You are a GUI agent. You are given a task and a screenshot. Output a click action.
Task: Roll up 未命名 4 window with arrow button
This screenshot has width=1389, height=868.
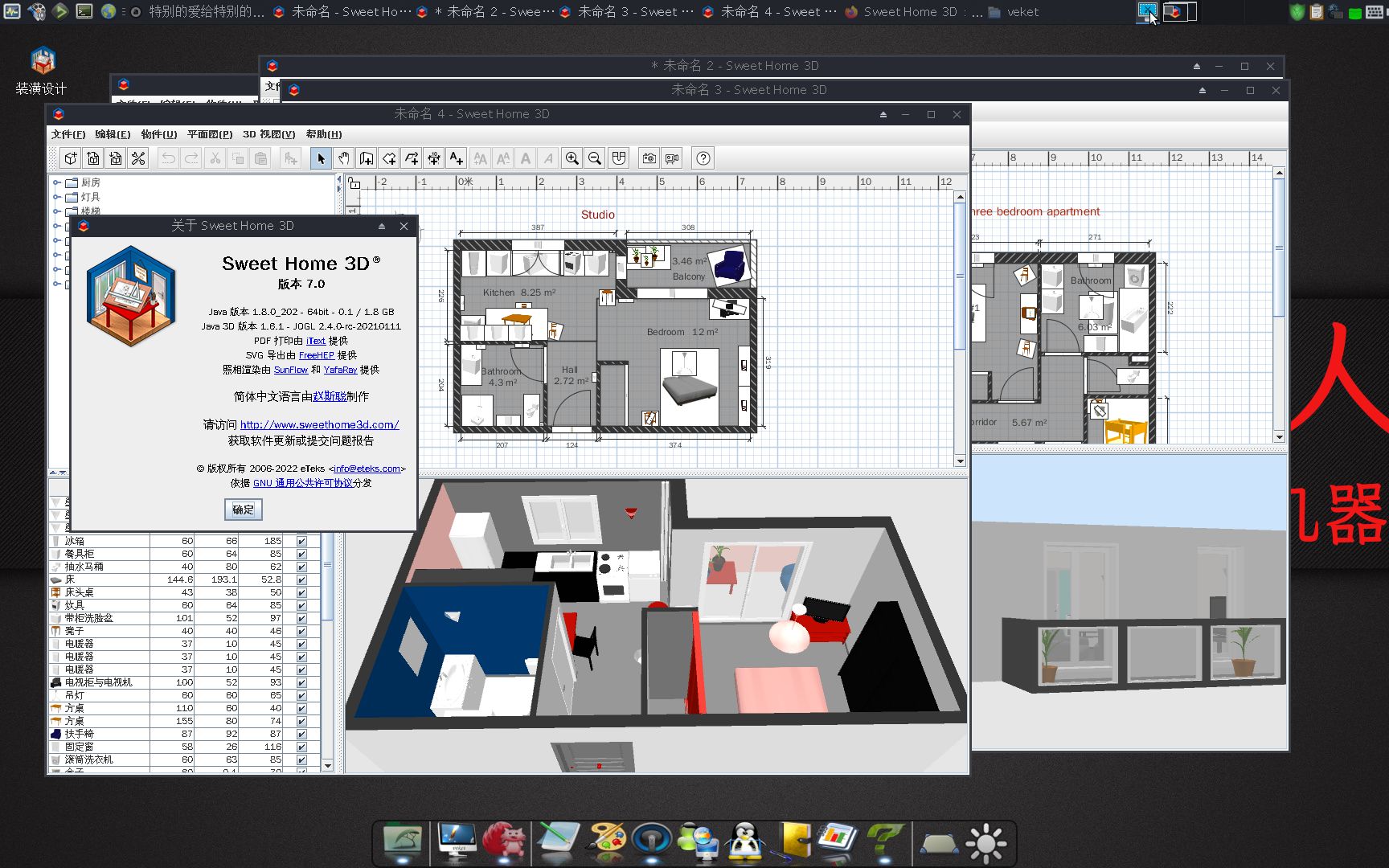pos(883,115)
